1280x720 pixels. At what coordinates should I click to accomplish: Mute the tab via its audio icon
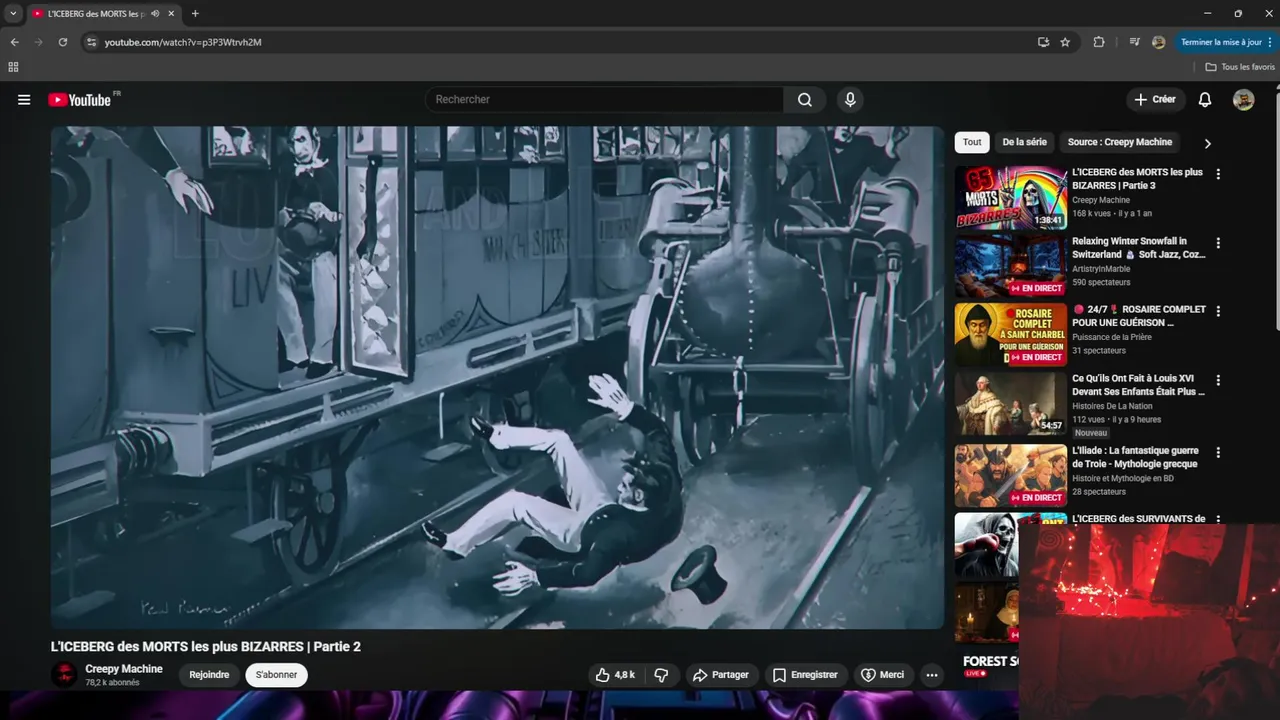point(155,14)
